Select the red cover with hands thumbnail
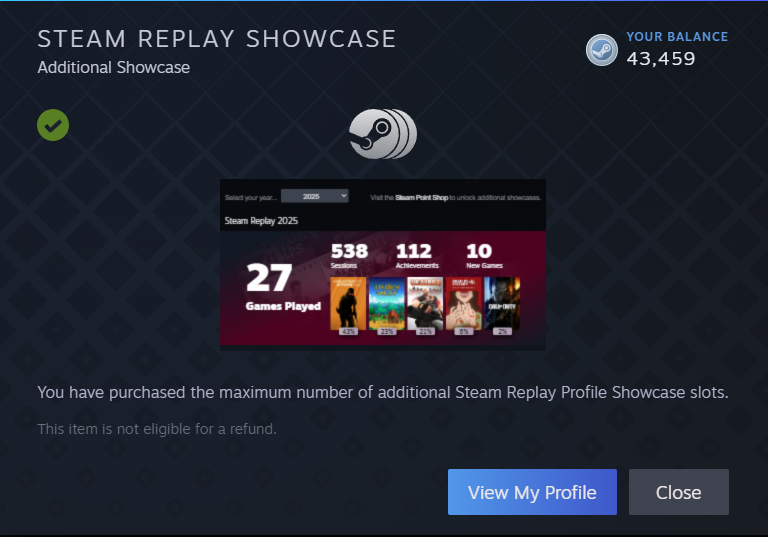Image resolution: width=768 pixels, height=537 pixels. 463,303
